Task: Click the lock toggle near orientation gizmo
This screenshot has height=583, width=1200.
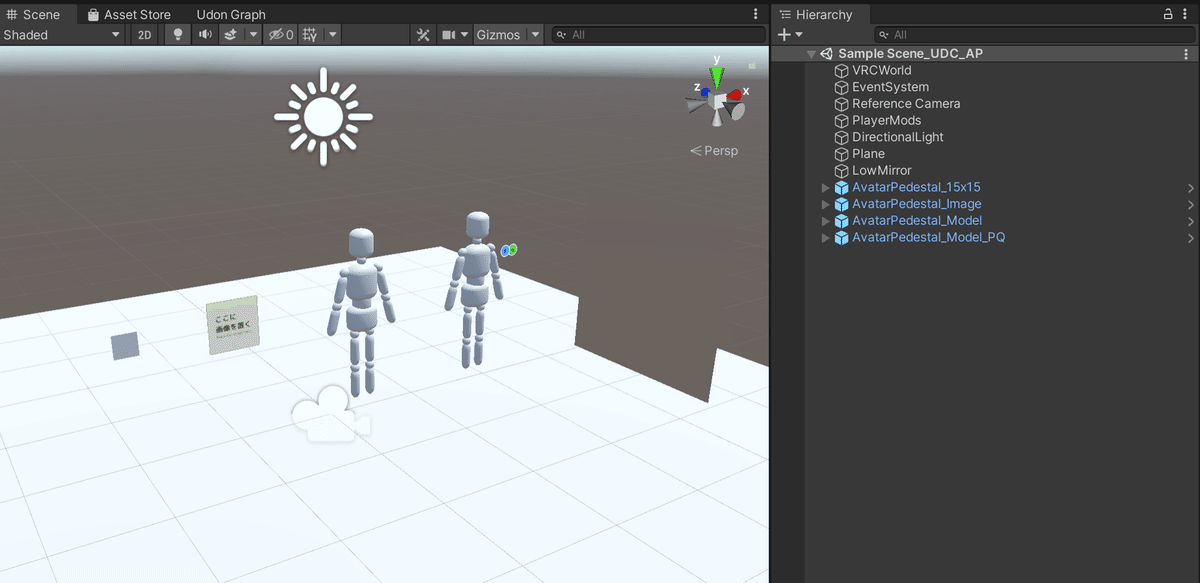Action: click(x=751, y=67)
